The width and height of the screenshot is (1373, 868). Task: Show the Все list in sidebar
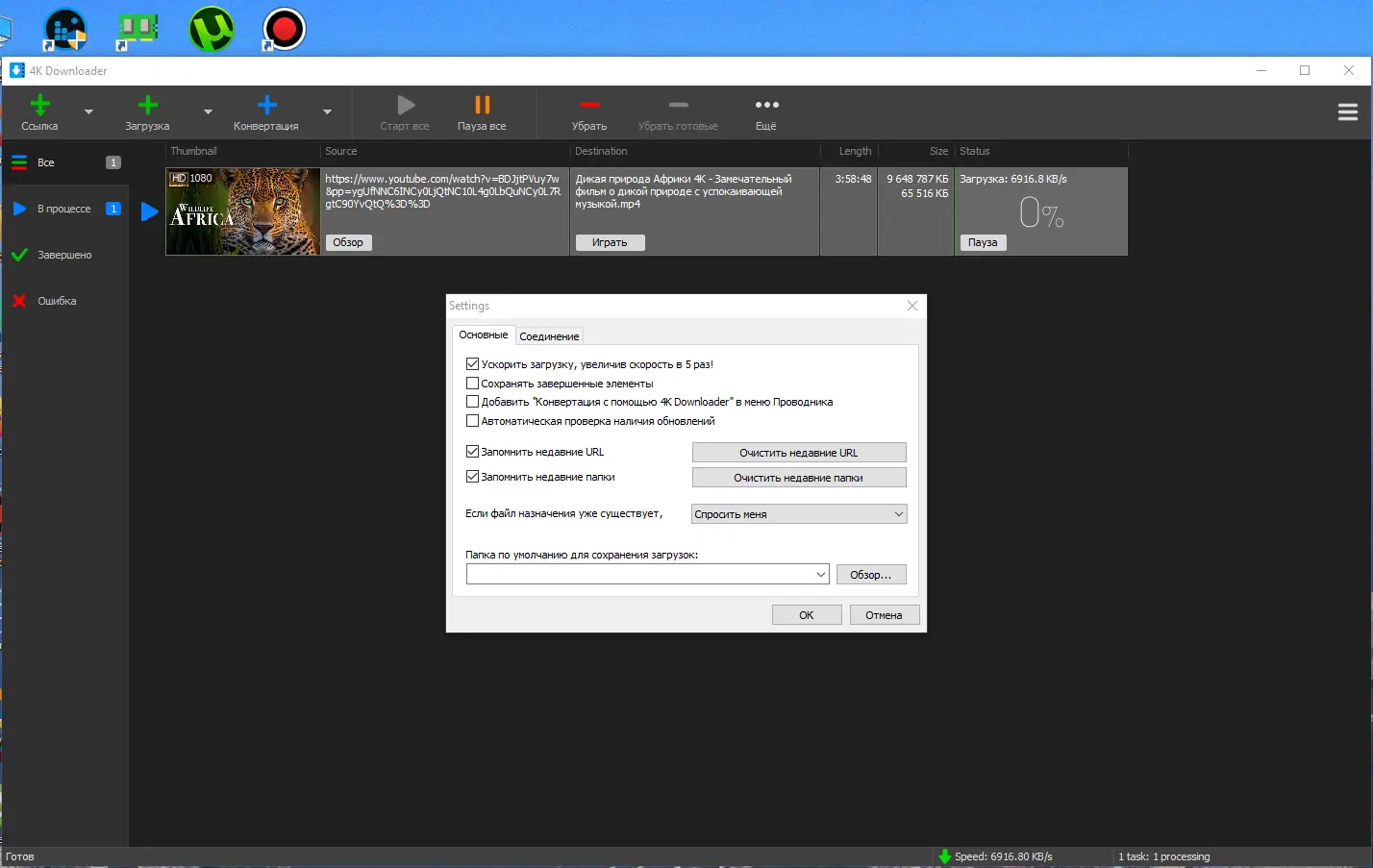pyautogui.click(x=64, y=162)
